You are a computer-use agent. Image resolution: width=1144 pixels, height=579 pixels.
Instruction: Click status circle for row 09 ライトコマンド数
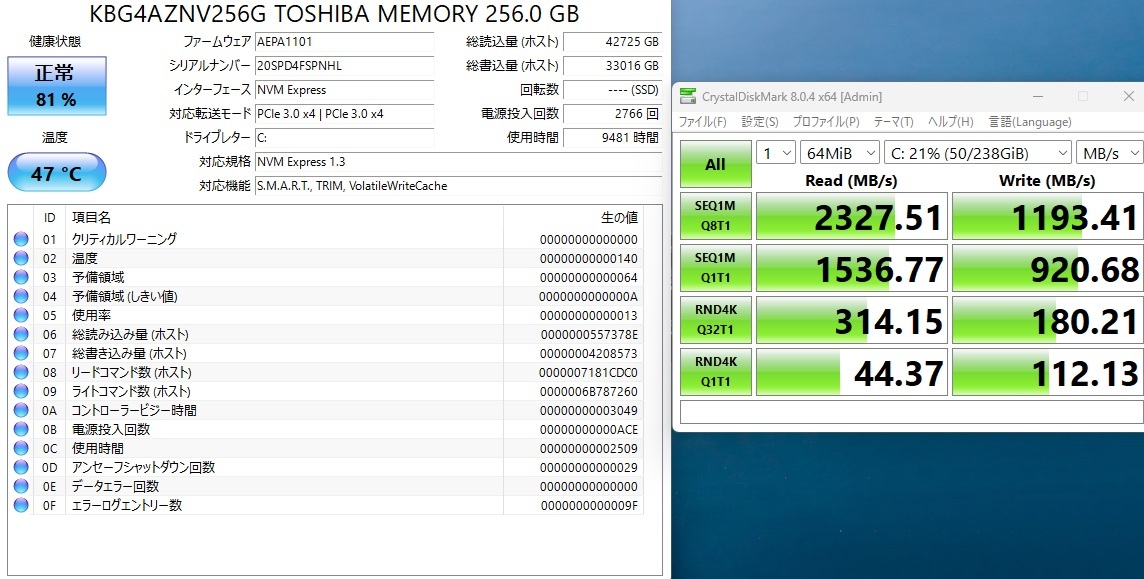pos(20,390)
